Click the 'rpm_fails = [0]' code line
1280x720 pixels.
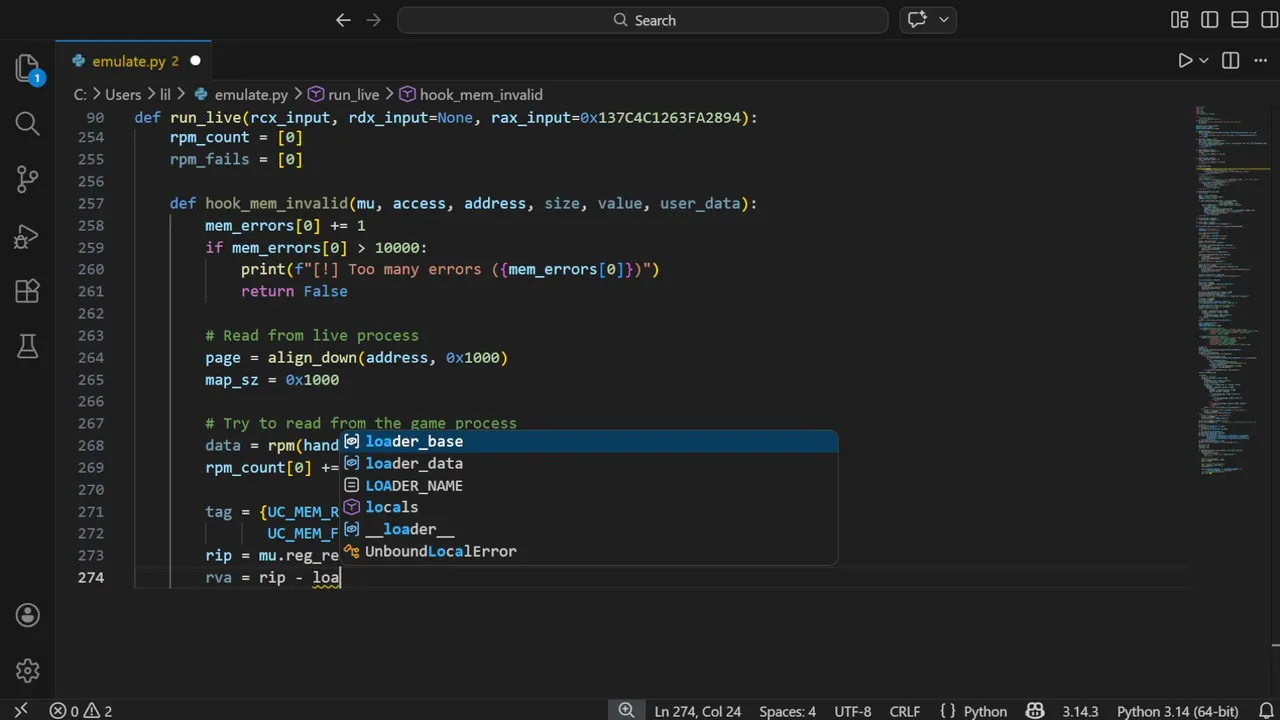(x=236, y=159)
